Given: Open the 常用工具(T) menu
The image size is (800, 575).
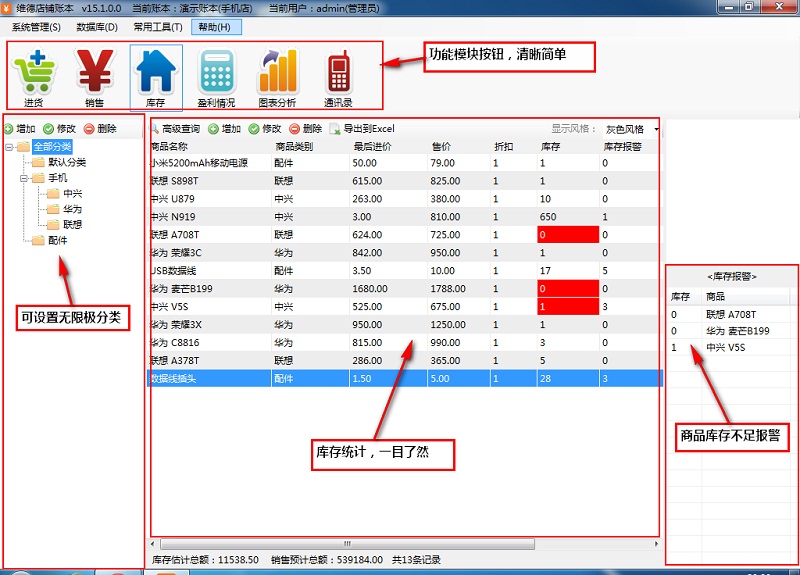Looking at the screenshot, I should point(157,27).
